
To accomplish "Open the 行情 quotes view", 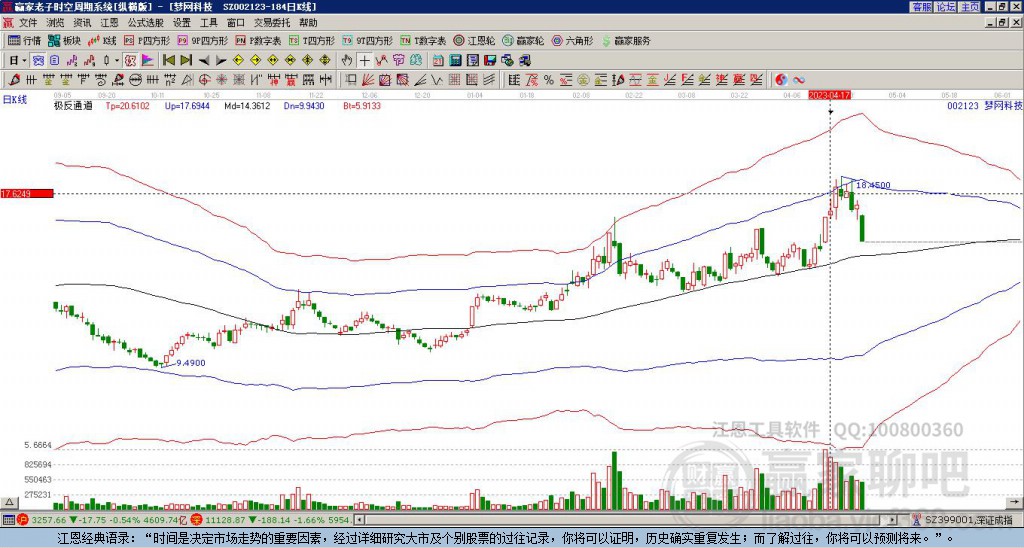I will click(x=24, y=40).
